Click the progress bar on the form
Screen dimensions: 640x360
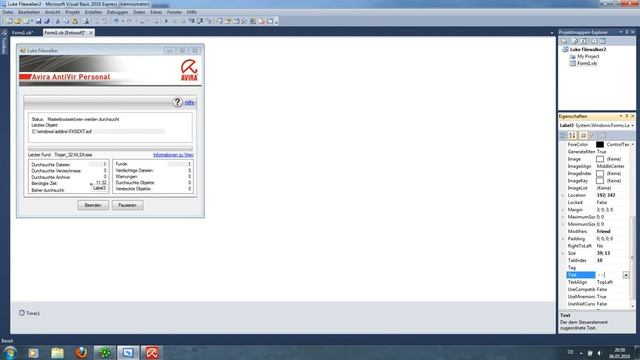(110, 149)
